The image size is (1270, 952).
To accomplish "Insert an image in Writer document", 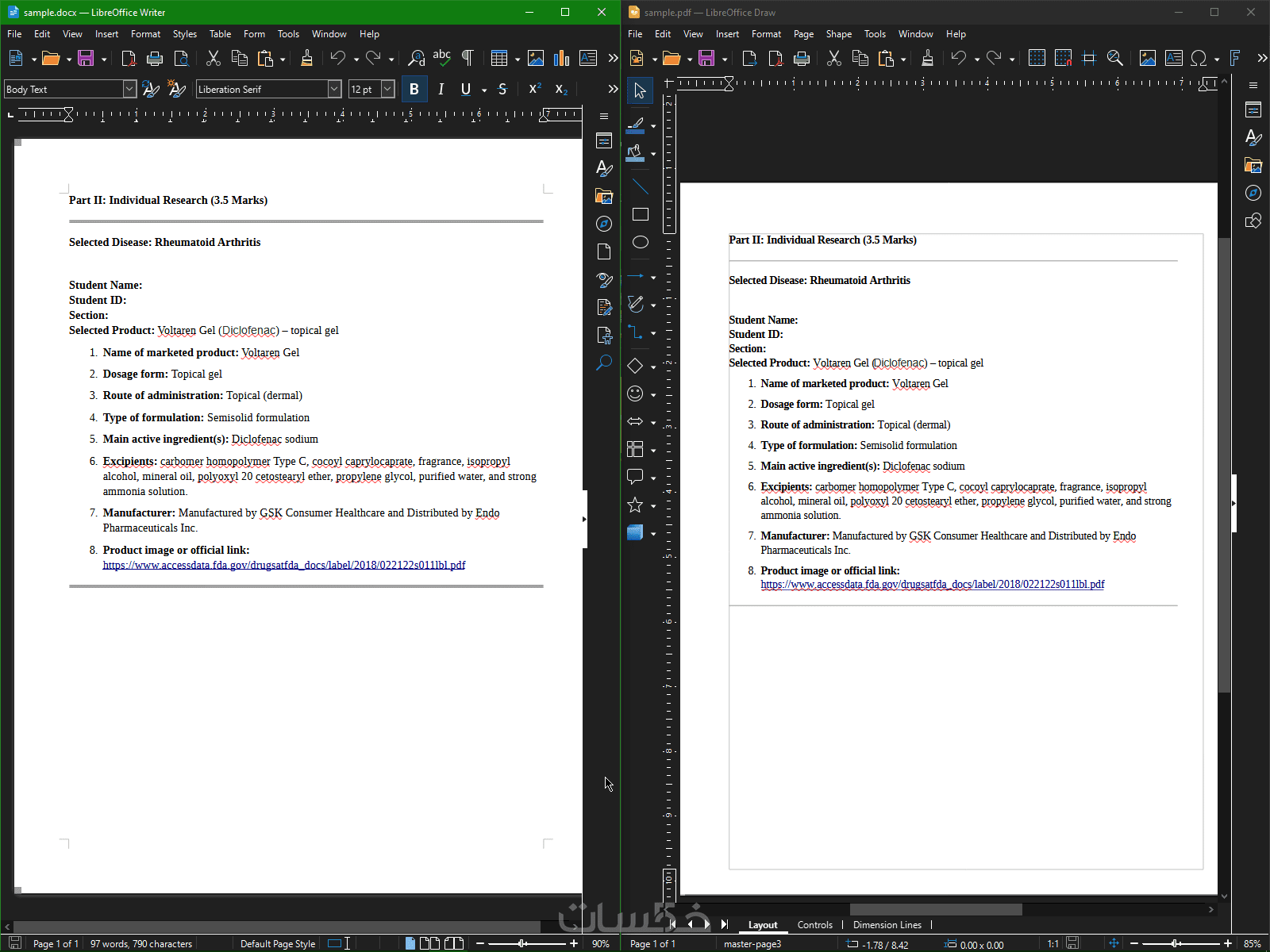I will pos(536,58).
